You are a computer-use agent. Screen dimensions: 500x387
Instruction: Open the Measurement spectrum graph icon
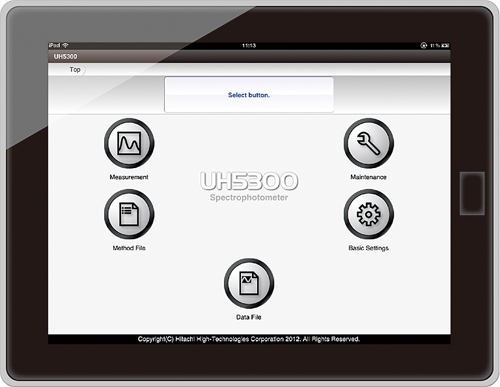click(x=129, y=143)
